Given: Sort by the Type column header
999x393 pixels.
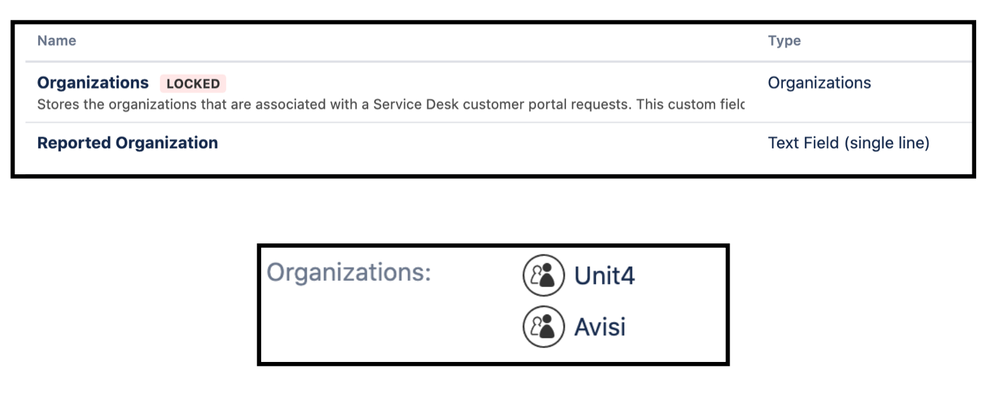Looking at the screenshot, I should [x=784, y=41].
